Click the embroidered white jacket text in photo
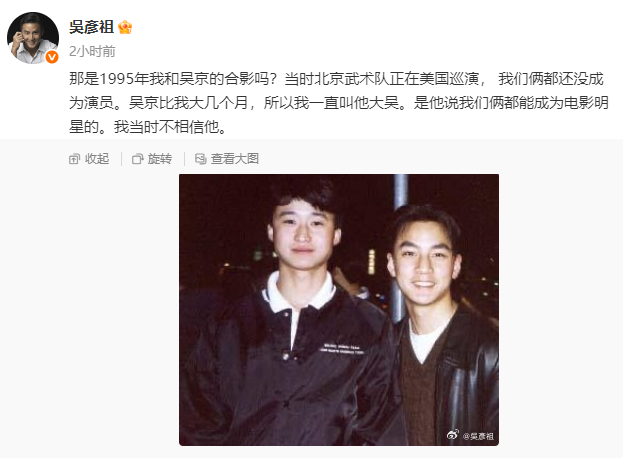Image resolution: width=623 pixels, height=463 pixels. [x=342, y=349]
